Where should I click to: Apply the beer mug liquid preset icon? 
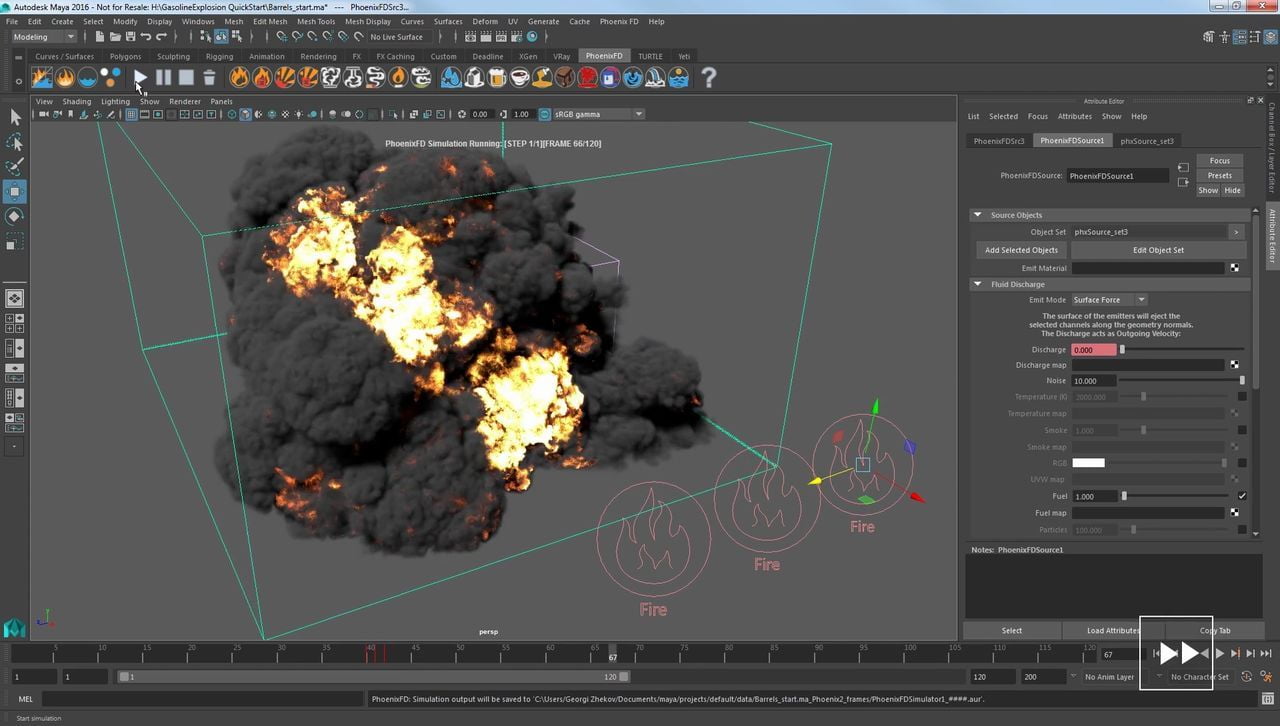coord(497,77)
